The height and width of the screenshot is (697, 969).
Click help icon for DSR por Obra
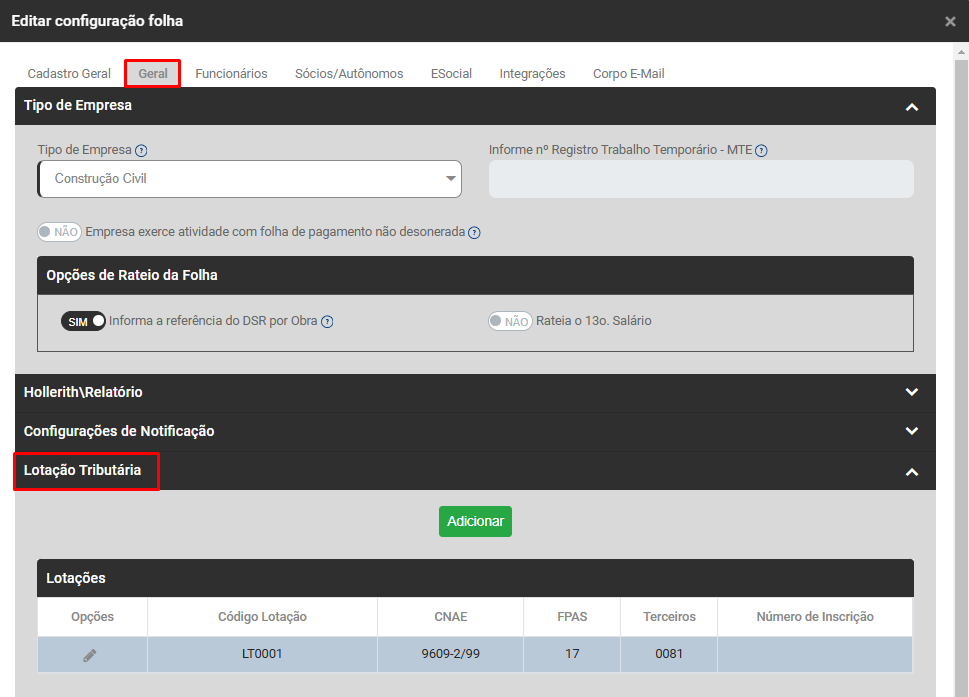click(327, 321)
